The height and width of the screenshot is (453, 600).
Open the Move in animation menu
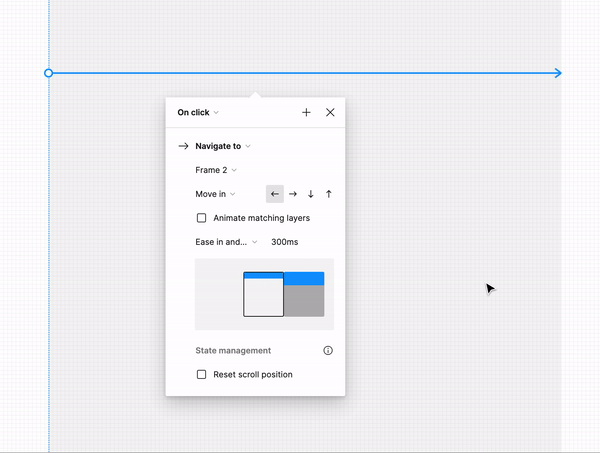215,194
